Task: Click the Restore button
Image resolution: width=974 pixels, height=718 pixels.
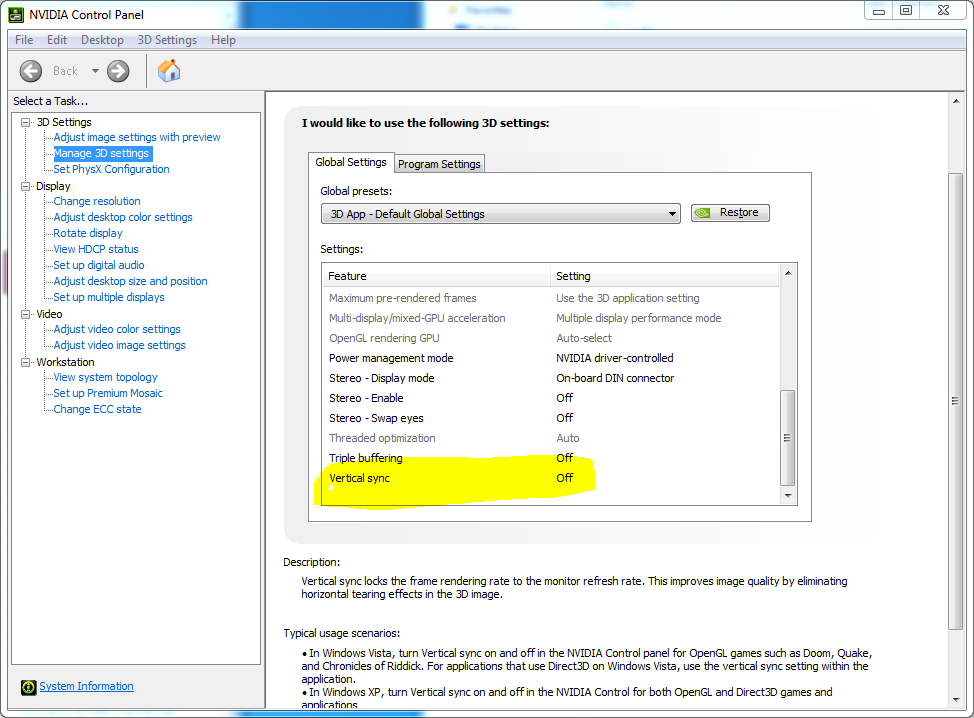Action: click(730, 212)
